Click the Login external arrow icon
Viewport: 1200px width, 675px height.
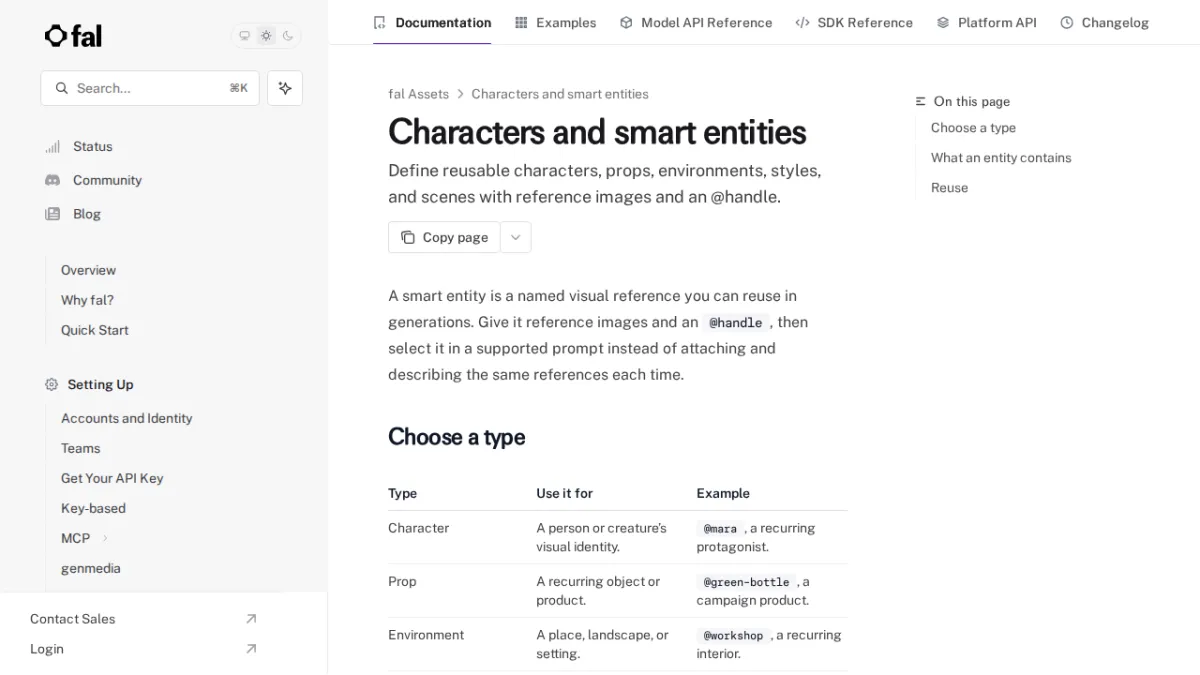(251, 649)
